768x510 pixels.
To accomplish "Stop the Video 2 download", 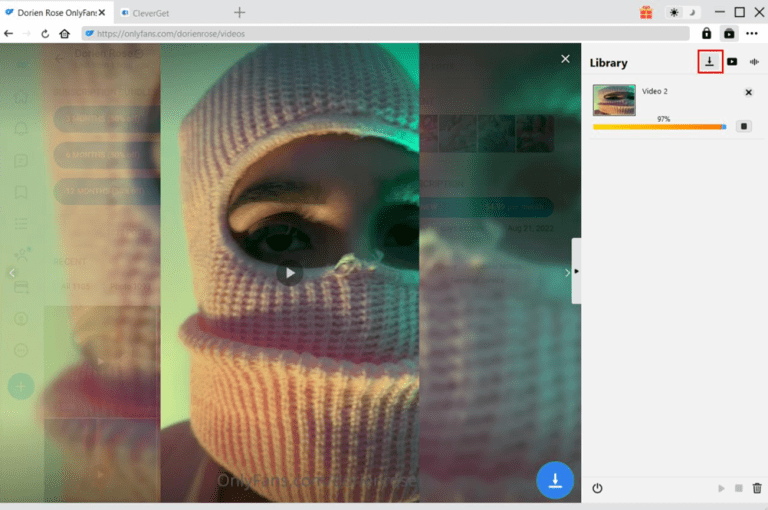I will [x=743, y=126].
